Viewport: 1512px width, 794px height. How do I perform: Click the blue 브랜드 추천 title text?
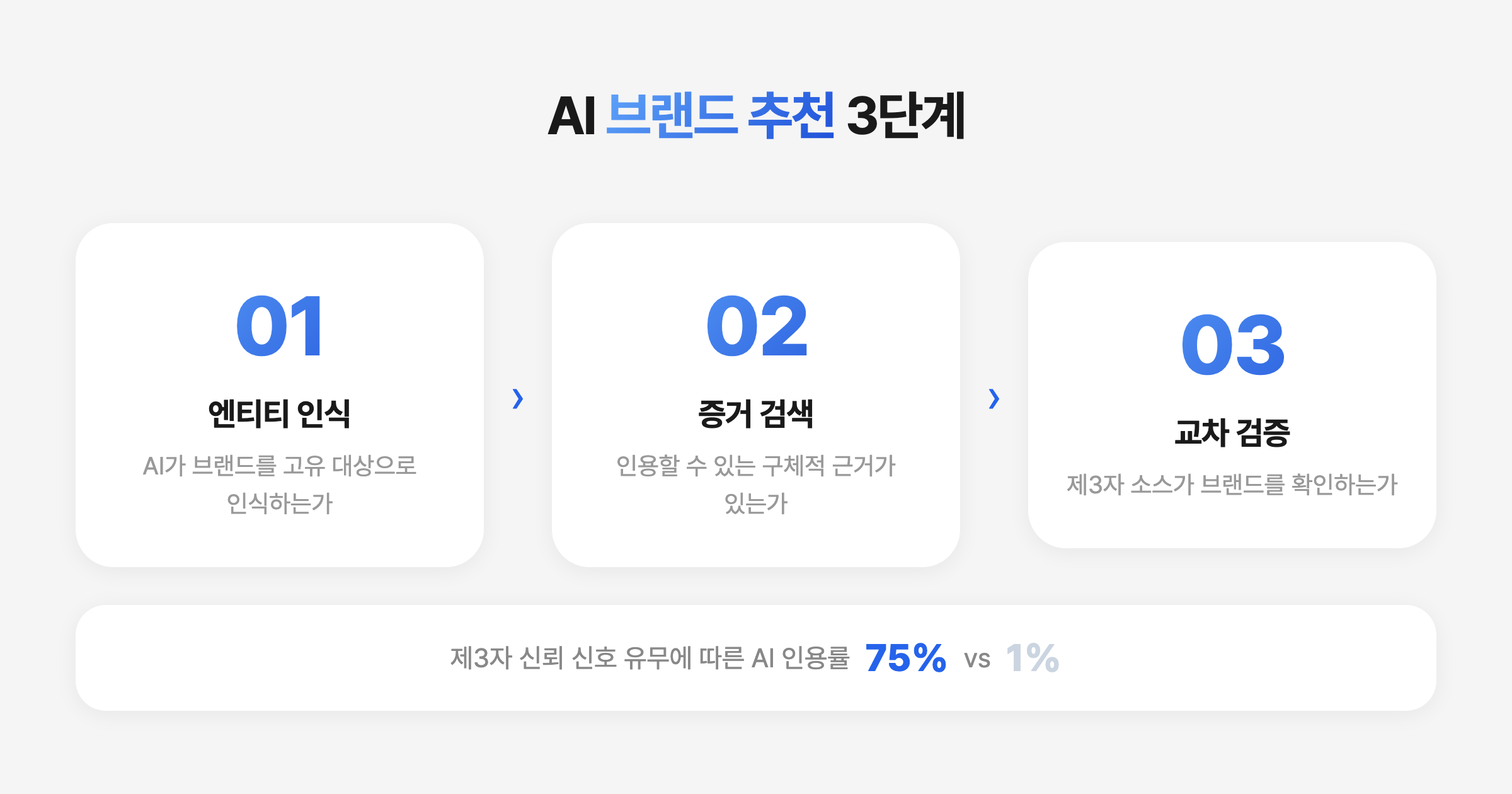[721, 115]
